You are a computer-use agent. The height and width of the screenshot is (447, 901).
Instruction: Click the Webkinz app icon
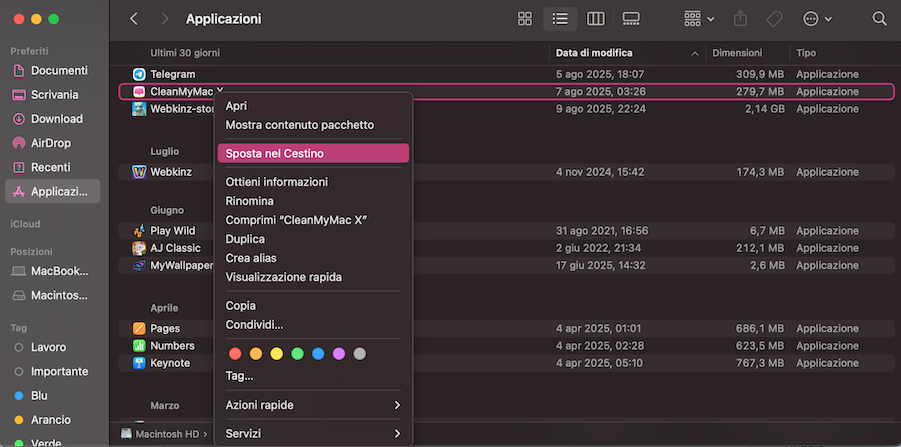pos(139,172)
